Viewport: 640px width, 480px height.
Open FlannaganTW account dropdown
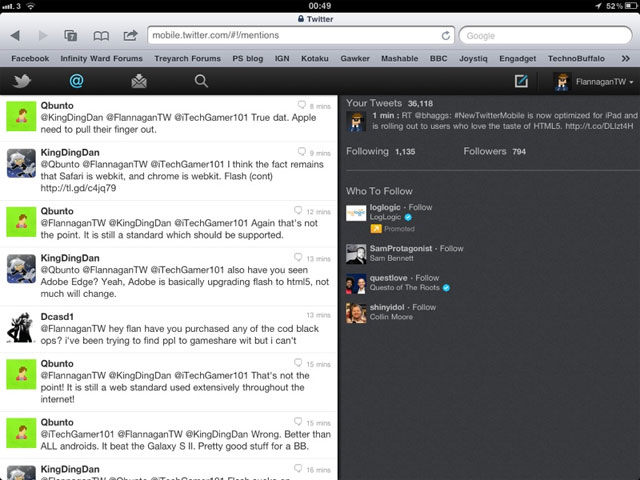(593, 82)
